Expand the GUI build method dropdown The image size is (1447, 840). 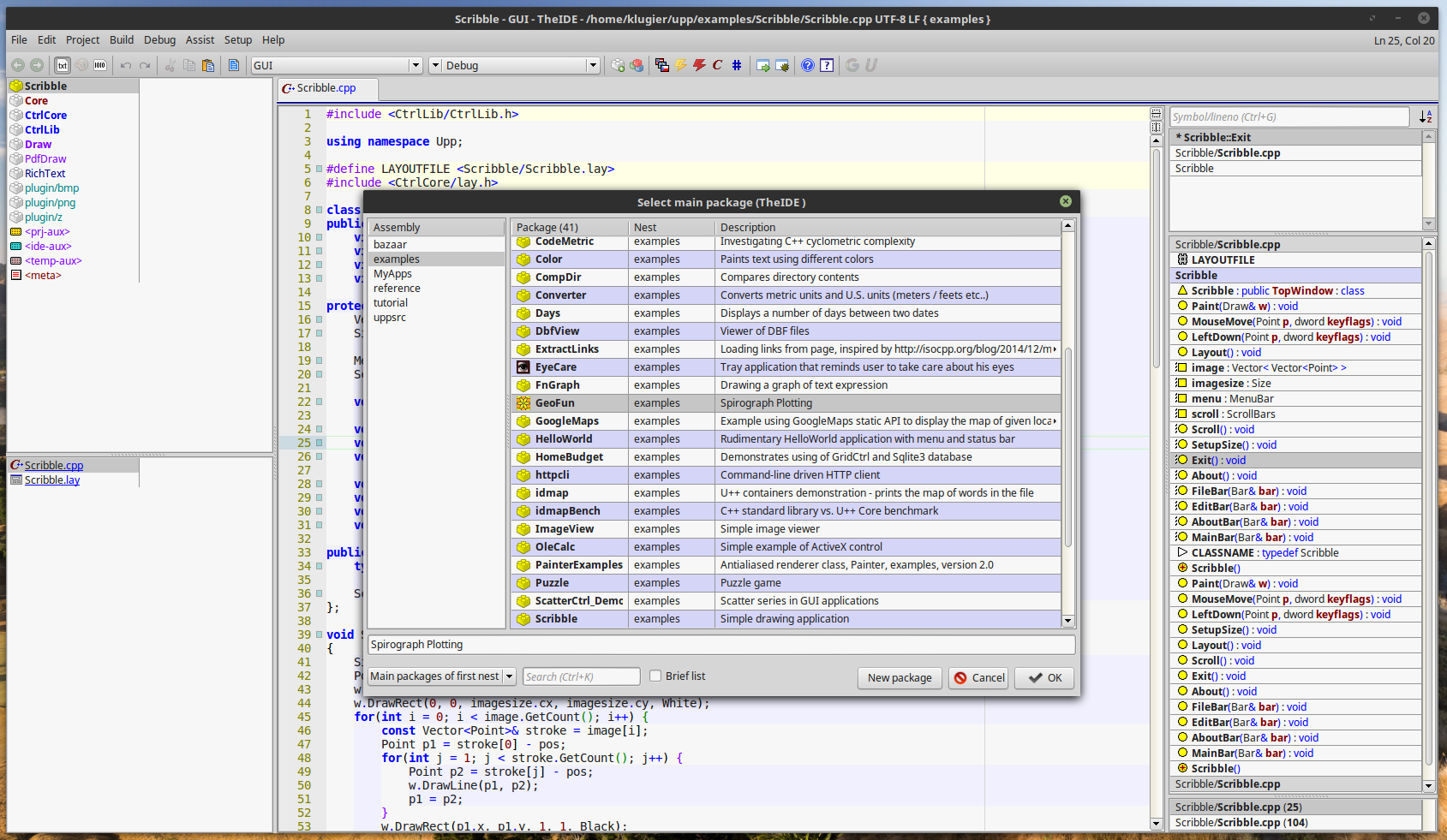[x=416, y=65]
